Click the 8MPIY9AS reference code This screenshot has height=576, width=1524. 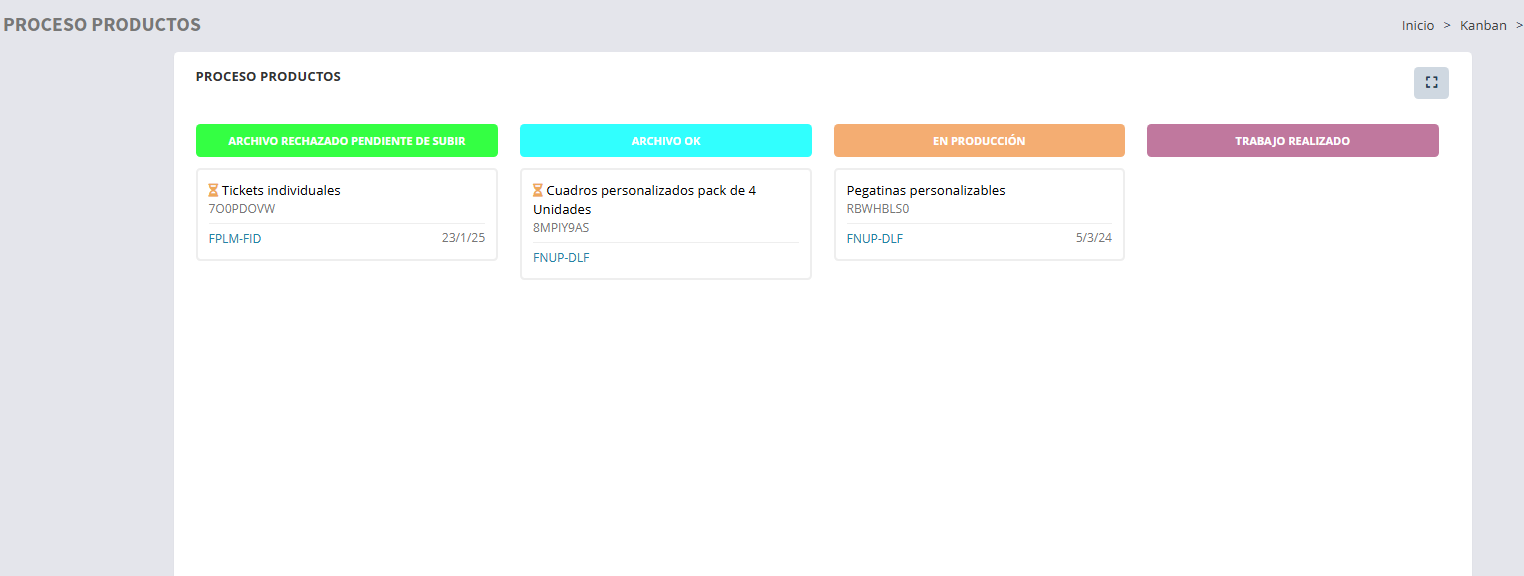tap(561, 228)
